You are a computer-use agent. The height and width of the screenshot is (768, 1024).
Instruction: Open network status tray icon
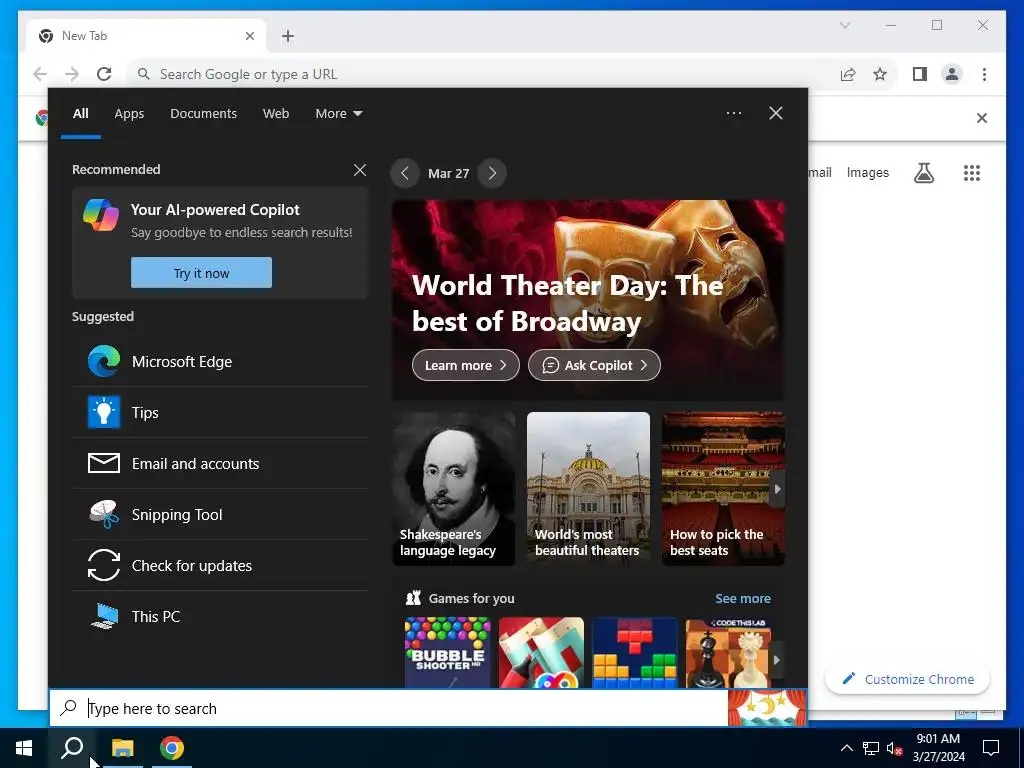click(871, 748)
